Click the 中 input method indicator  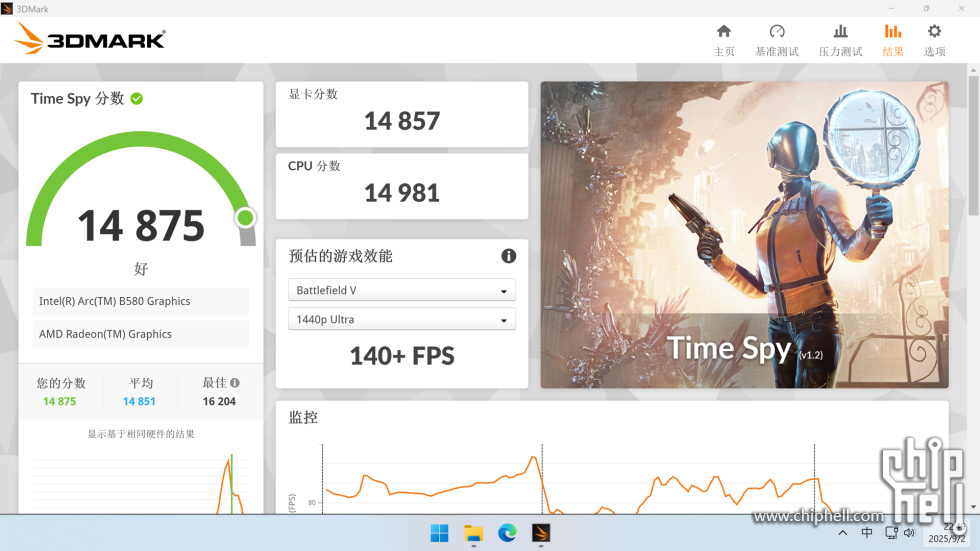(867, 532)
